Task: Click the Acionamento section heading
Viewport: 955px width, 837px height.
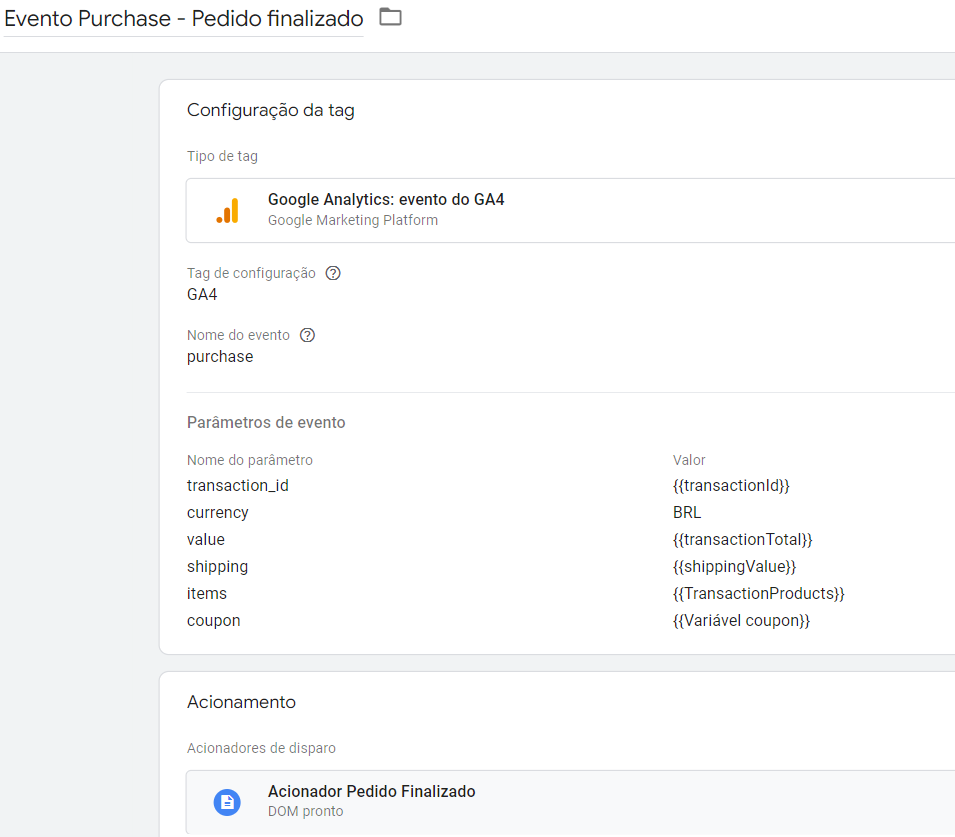Action: pyautogui.click(x=241, y=702)
